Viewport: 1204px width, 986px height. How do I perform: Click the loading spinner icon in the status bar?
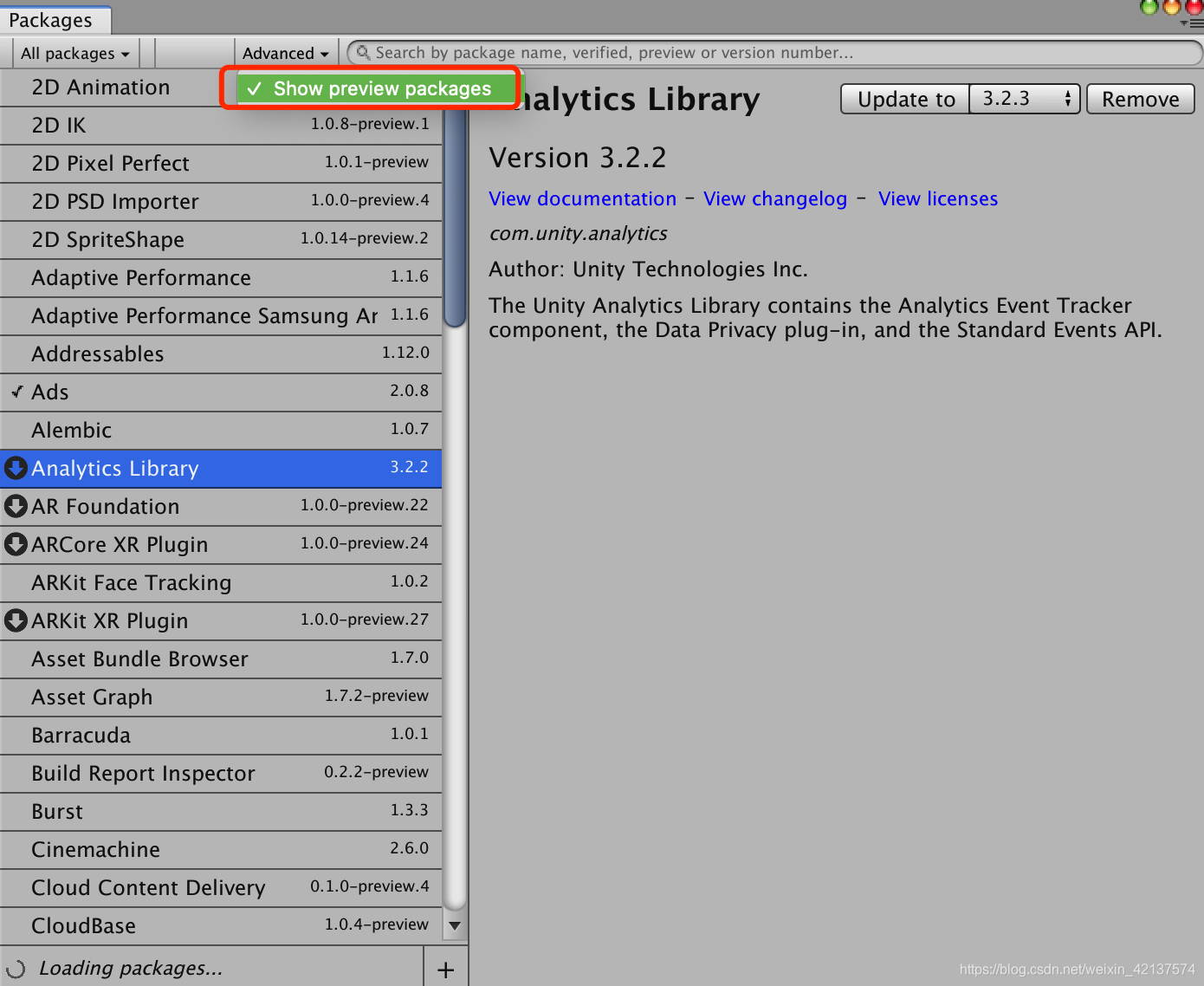[x=16, y=969]
